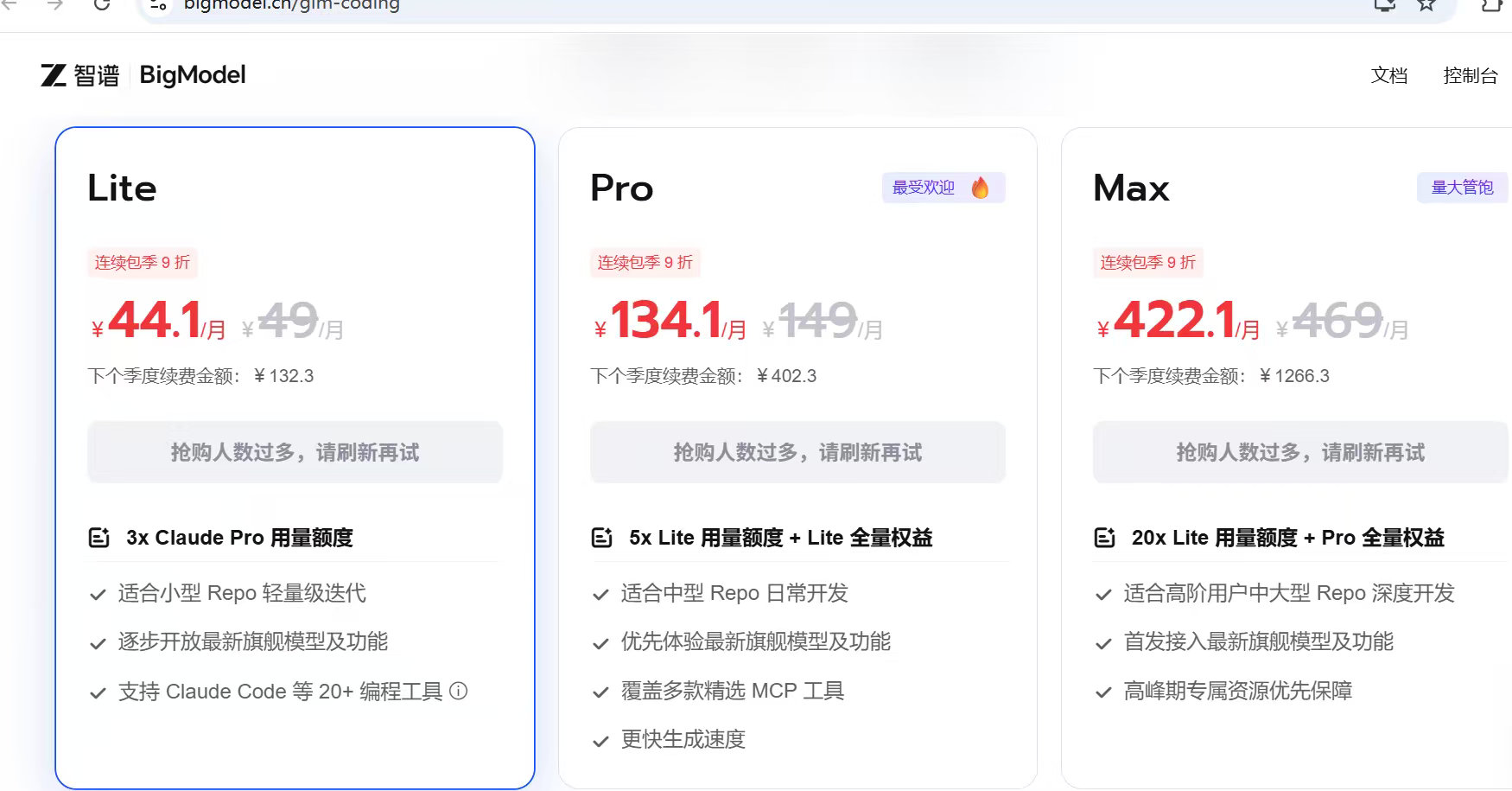Click the address bar URL bigmodel.cn/glm-coding
The height and width of the screenshot is (791, 1512).
292,5
